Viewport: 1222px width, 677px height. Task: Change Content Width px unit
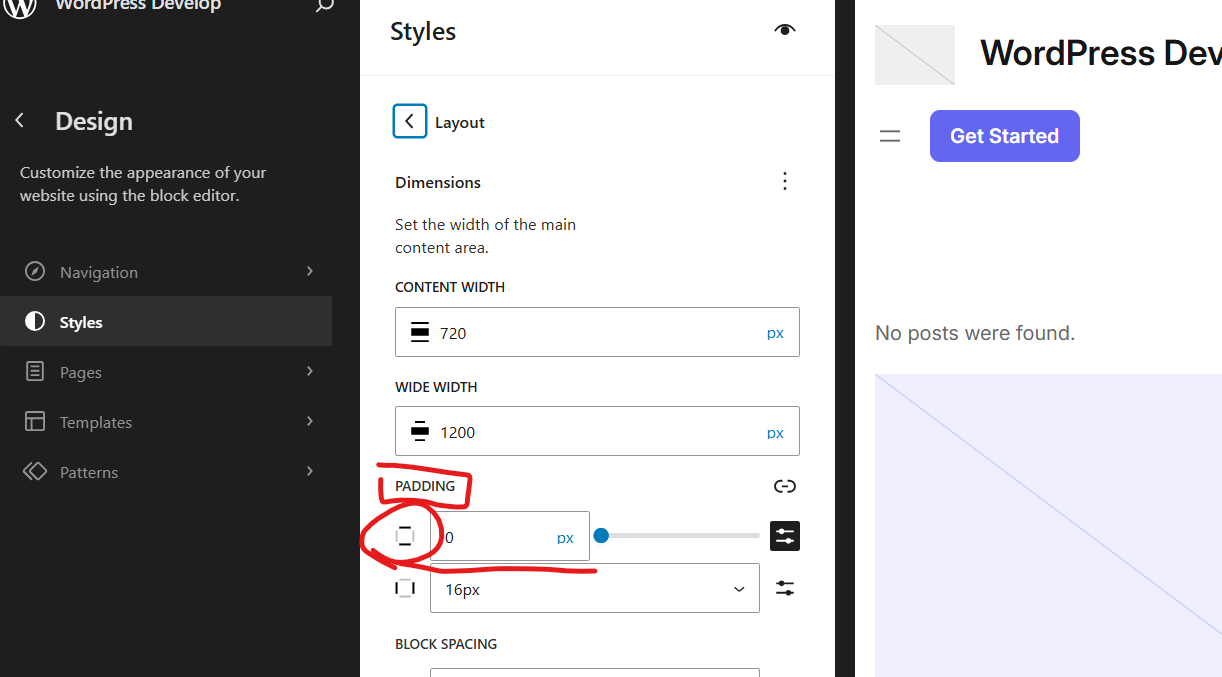[x=775, y=333]
